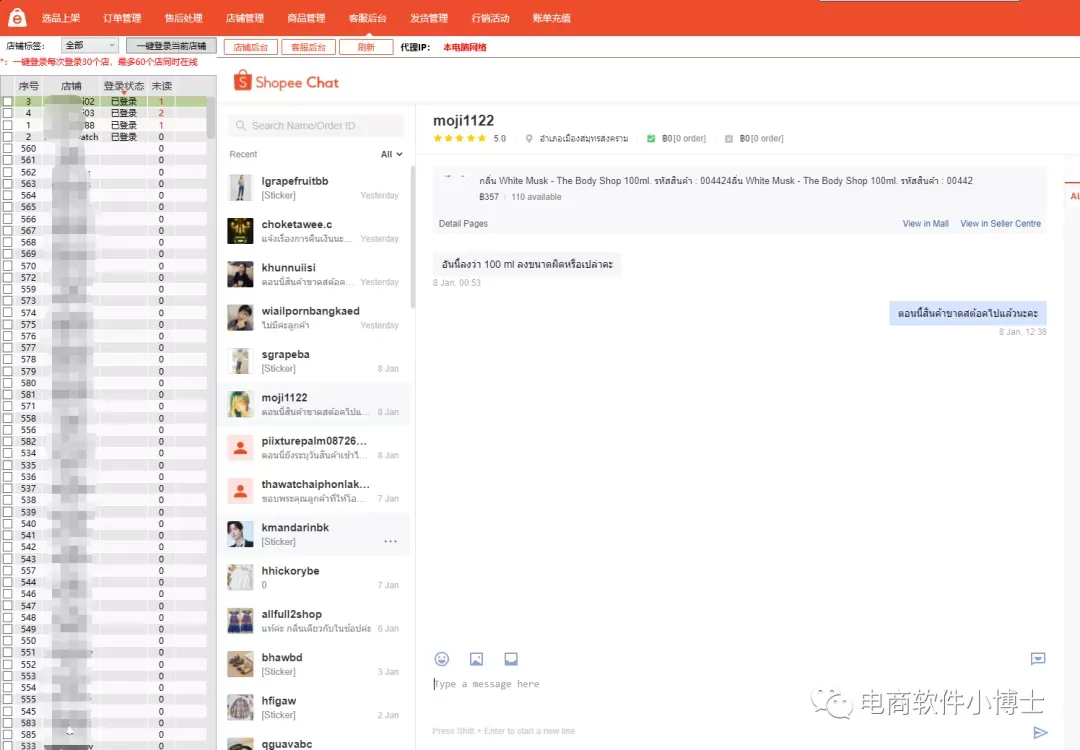Open View in Mall link
The image size is (1080, 750).
point(925,224)
